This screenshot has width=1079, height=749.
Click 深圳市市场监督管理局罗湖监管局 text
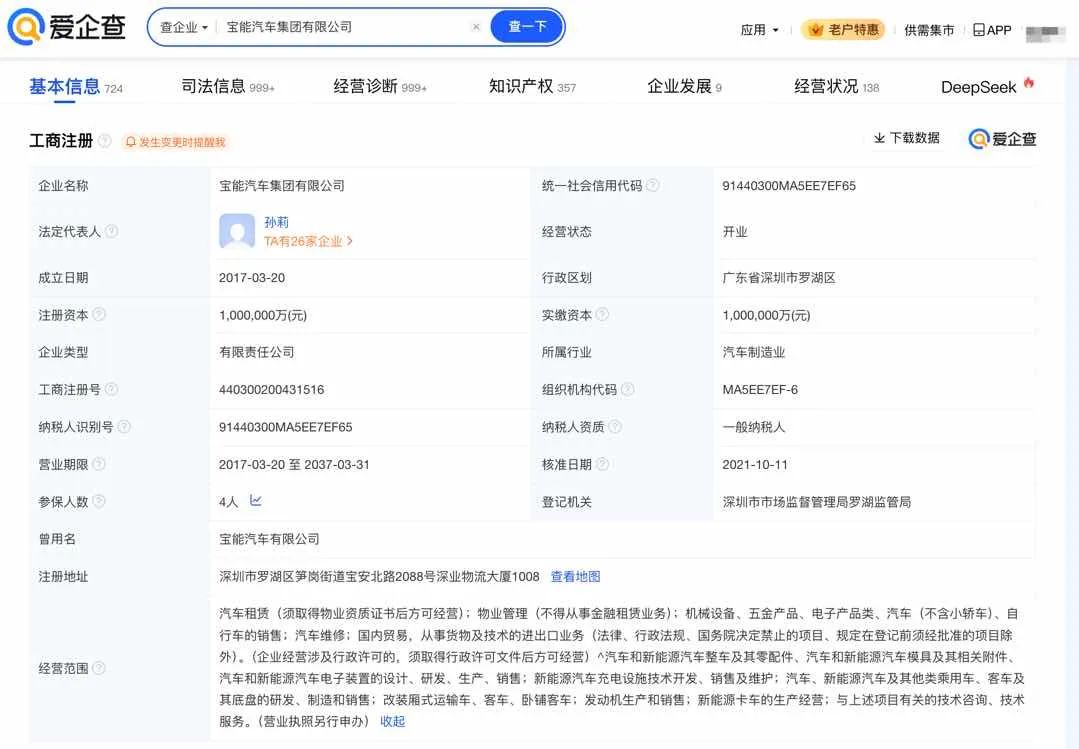[816, 502]
